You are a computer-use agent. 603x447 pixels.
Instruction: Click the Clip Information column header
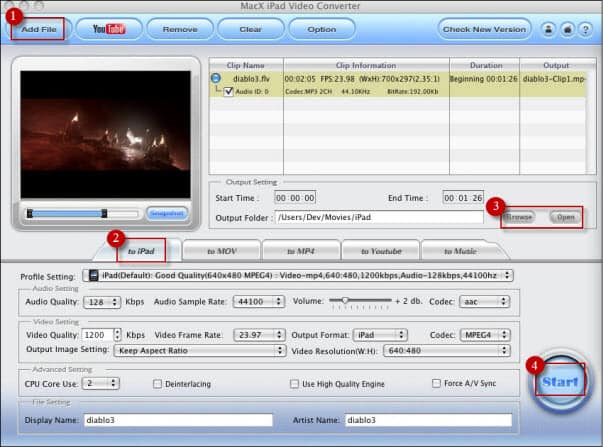tap(366, 65)
